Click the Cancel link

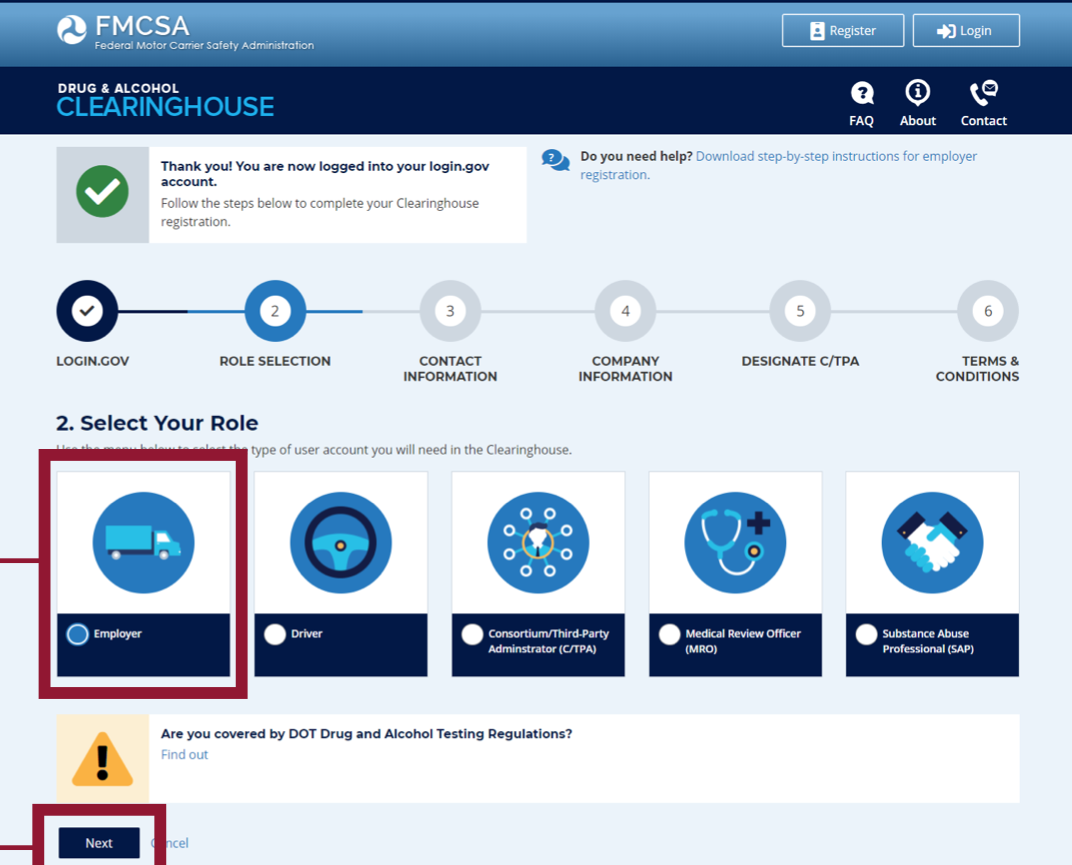coord(169,843)
